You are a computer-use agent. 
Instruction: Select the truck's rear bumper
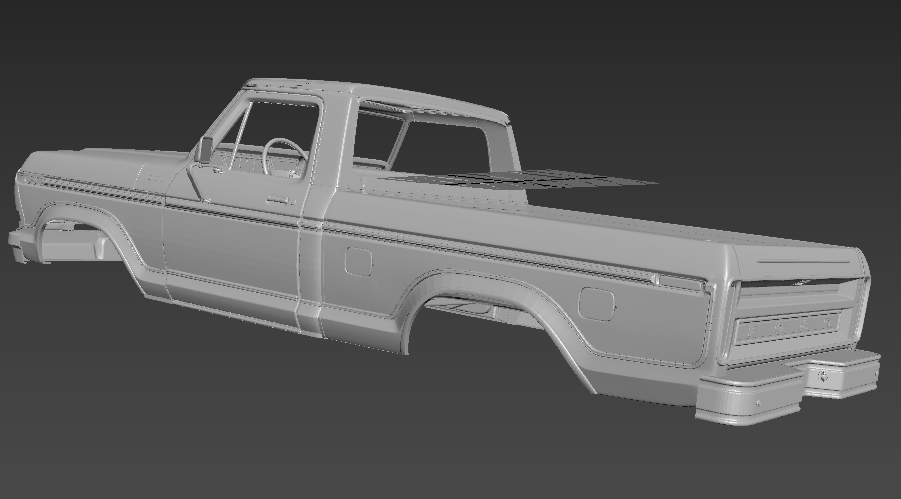(x=787, y=387)
